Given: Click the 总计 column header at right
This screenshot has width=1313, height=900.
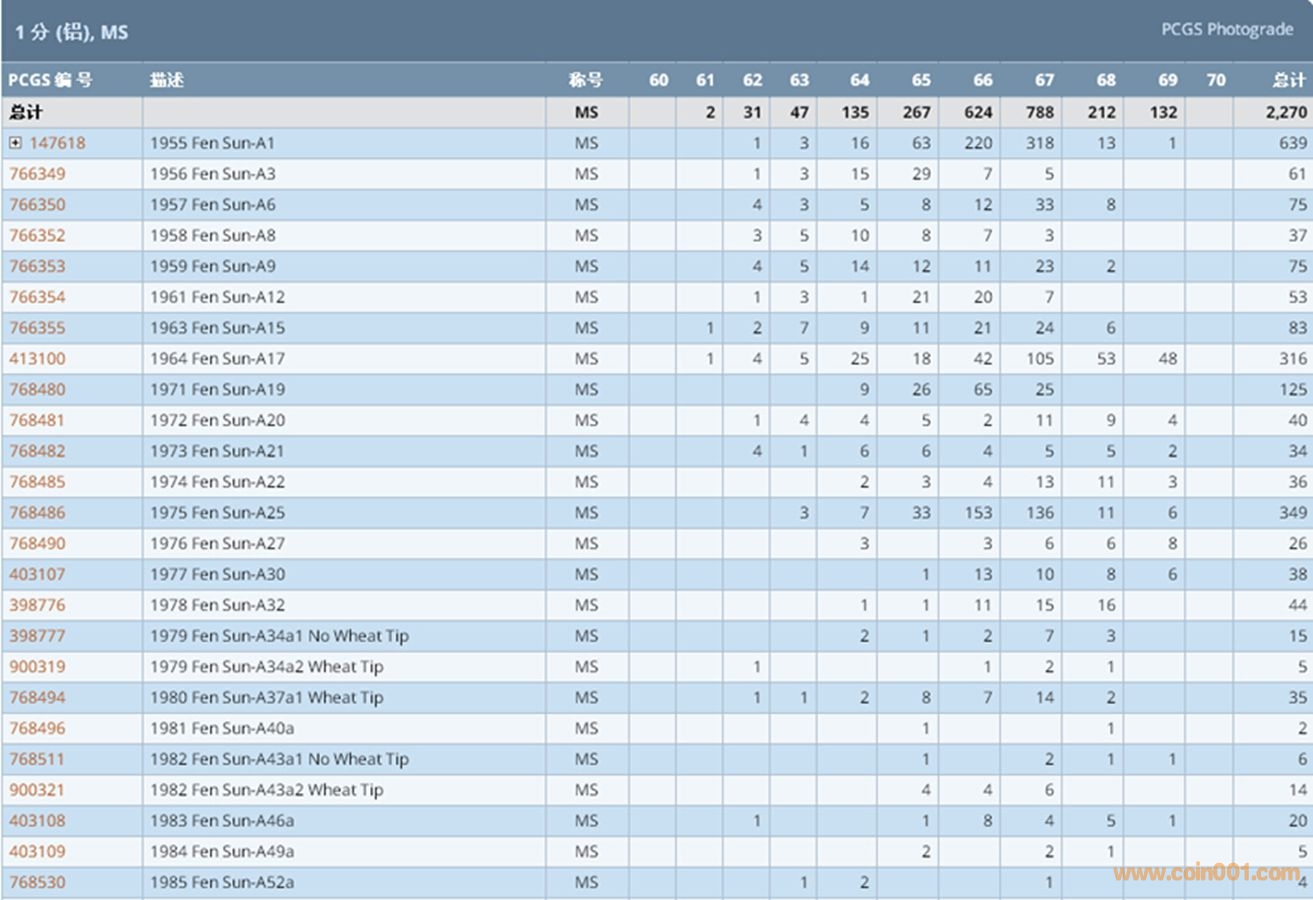Looking at the screenshot, I should pos(1290,80).
